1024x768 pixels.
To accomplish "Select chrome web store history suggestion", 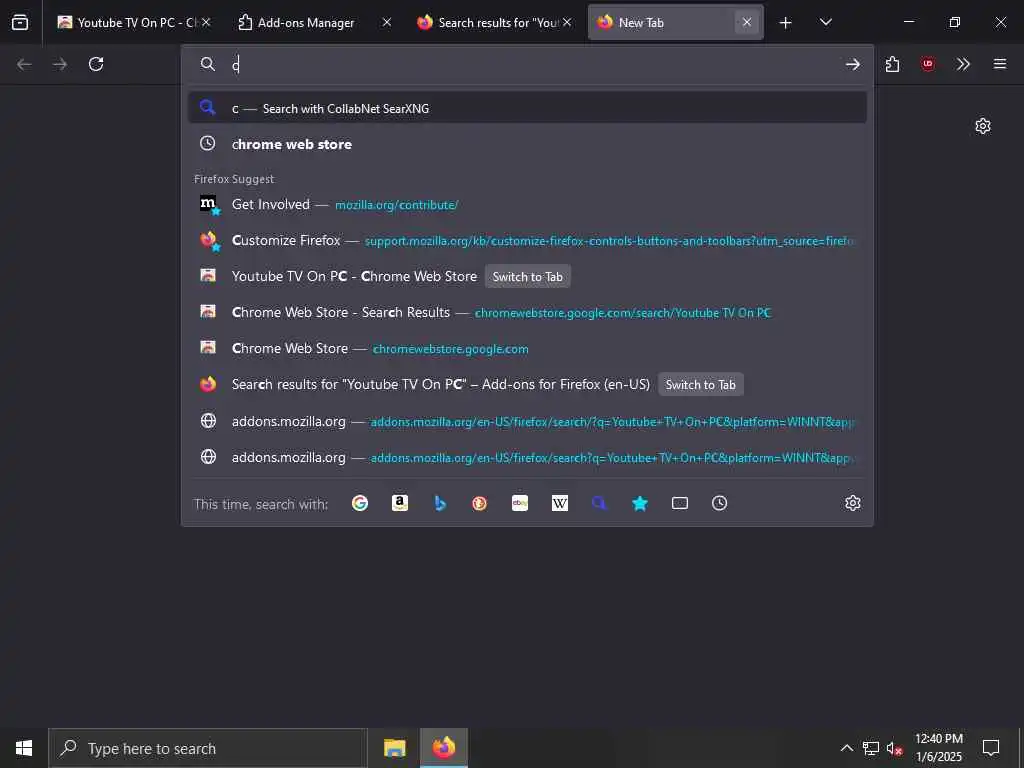I will pos(527,144).
